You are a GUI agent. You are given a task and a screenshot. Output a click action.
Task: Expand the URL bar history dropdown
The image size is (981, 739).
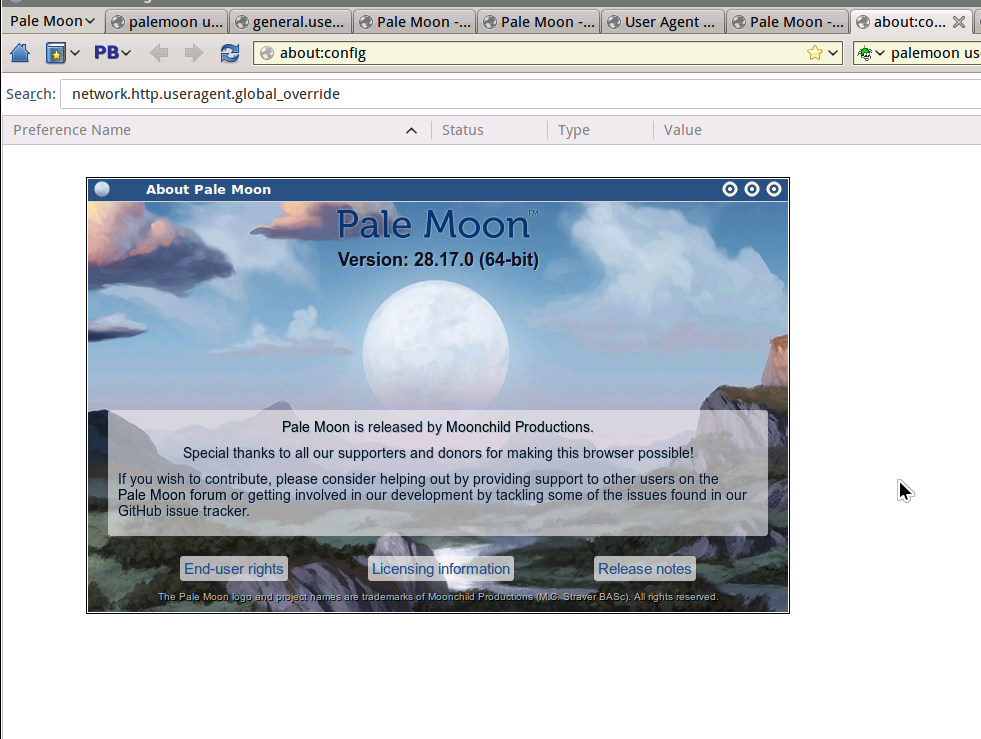(x=833, y=53)
